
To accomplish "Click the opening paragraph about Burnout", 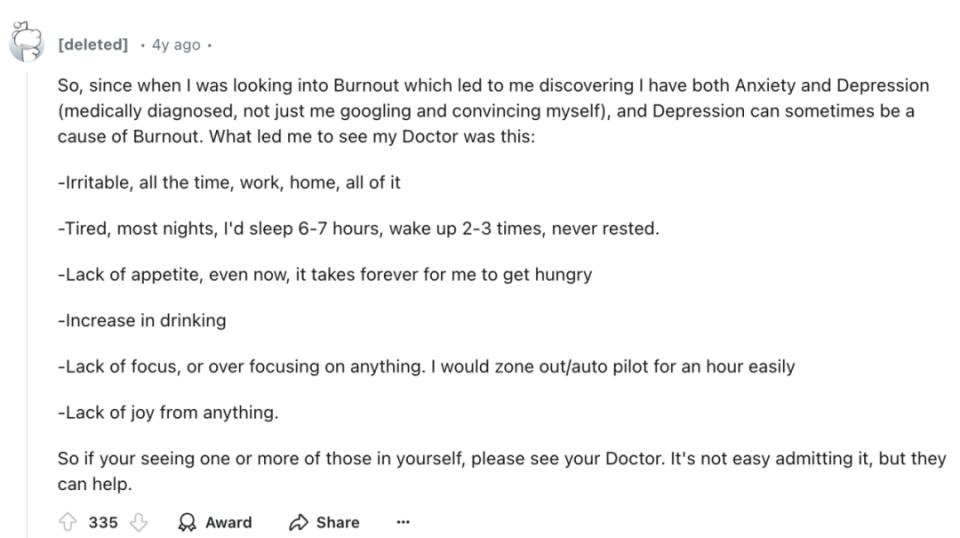I will pos(493,111).
